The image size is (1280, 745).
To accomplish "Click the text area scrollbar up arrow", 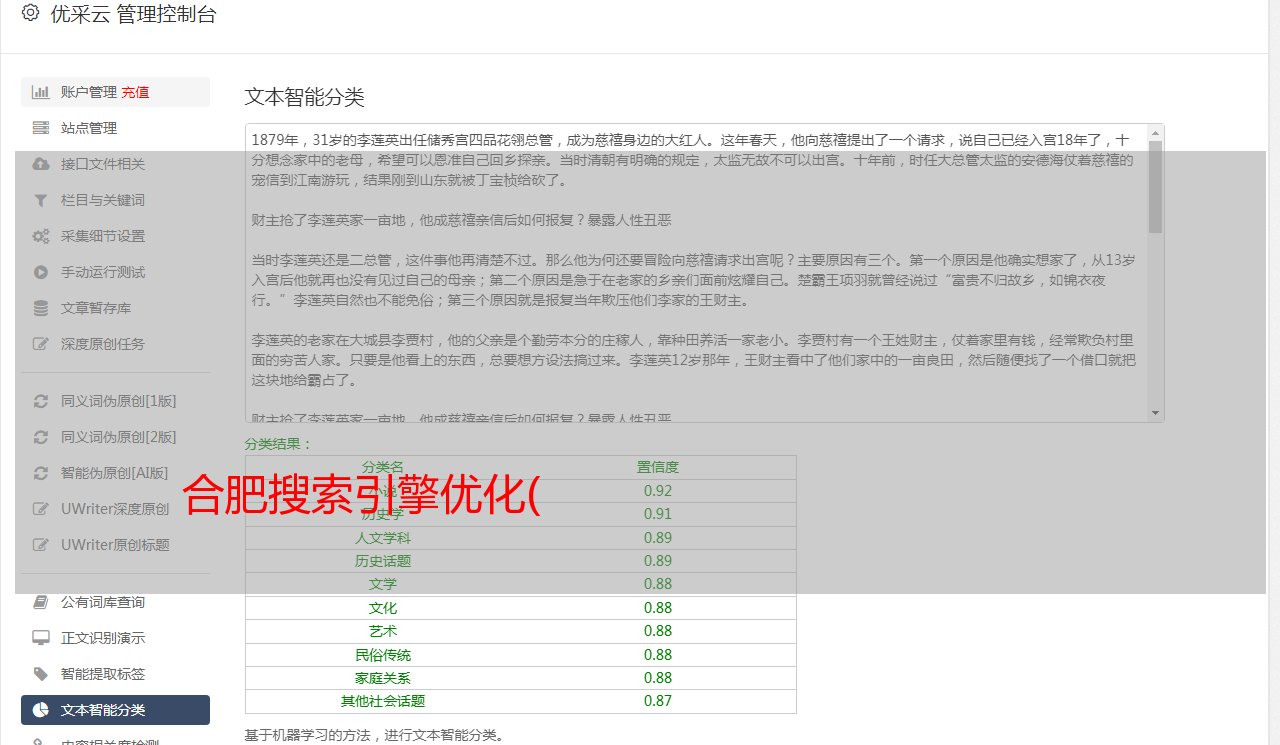I will coord(1156,133).
